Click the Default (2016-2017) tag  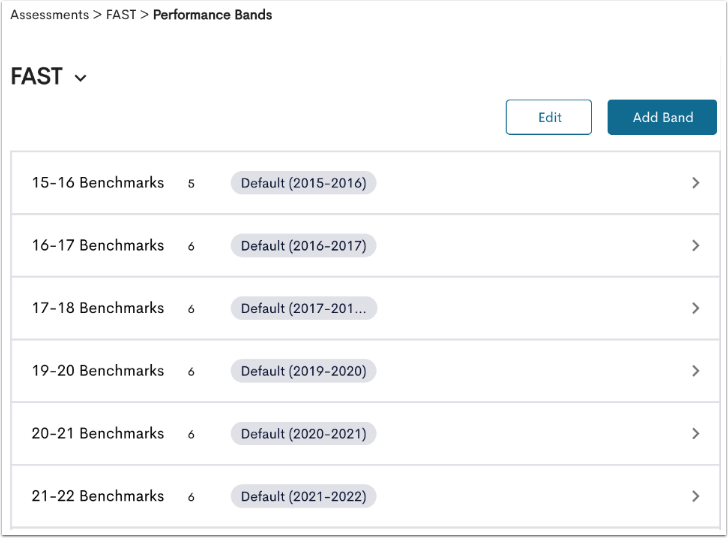pos(304,246)
